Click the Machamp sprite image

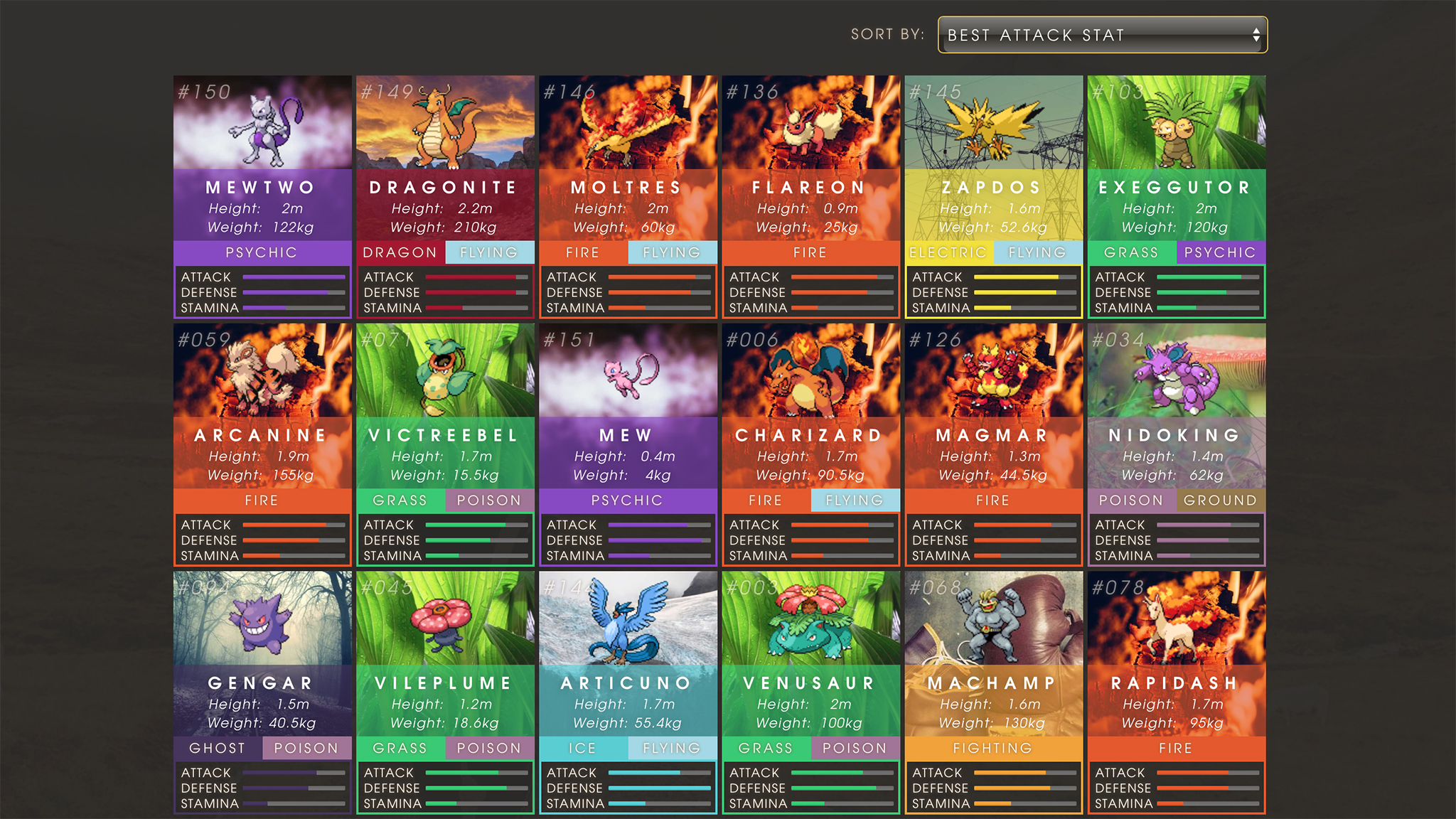(x=992, y=626)
